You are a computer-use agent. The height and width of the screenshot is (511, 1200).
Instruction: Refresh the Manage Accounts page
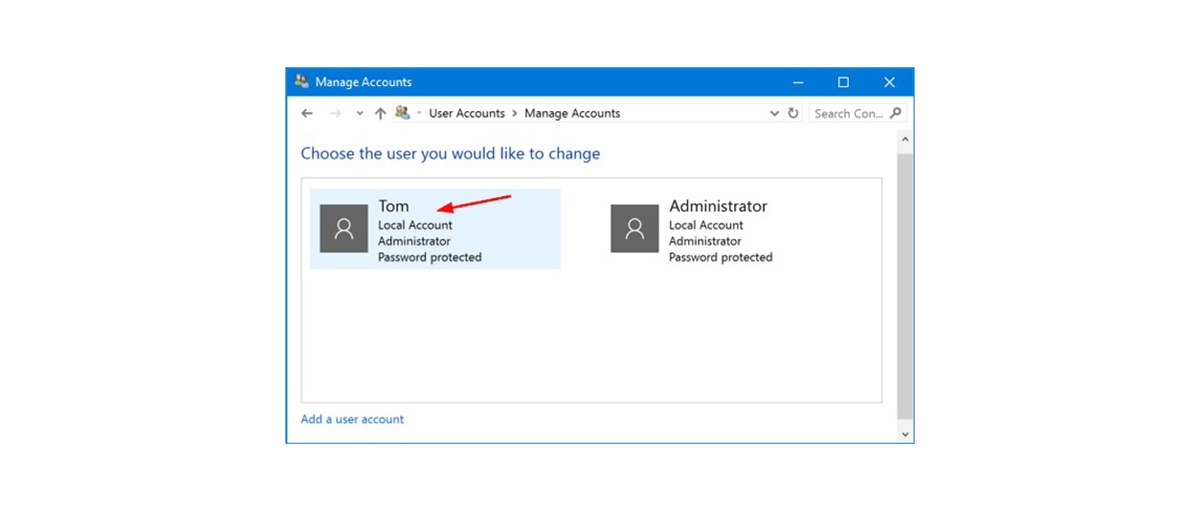(794, 114)
